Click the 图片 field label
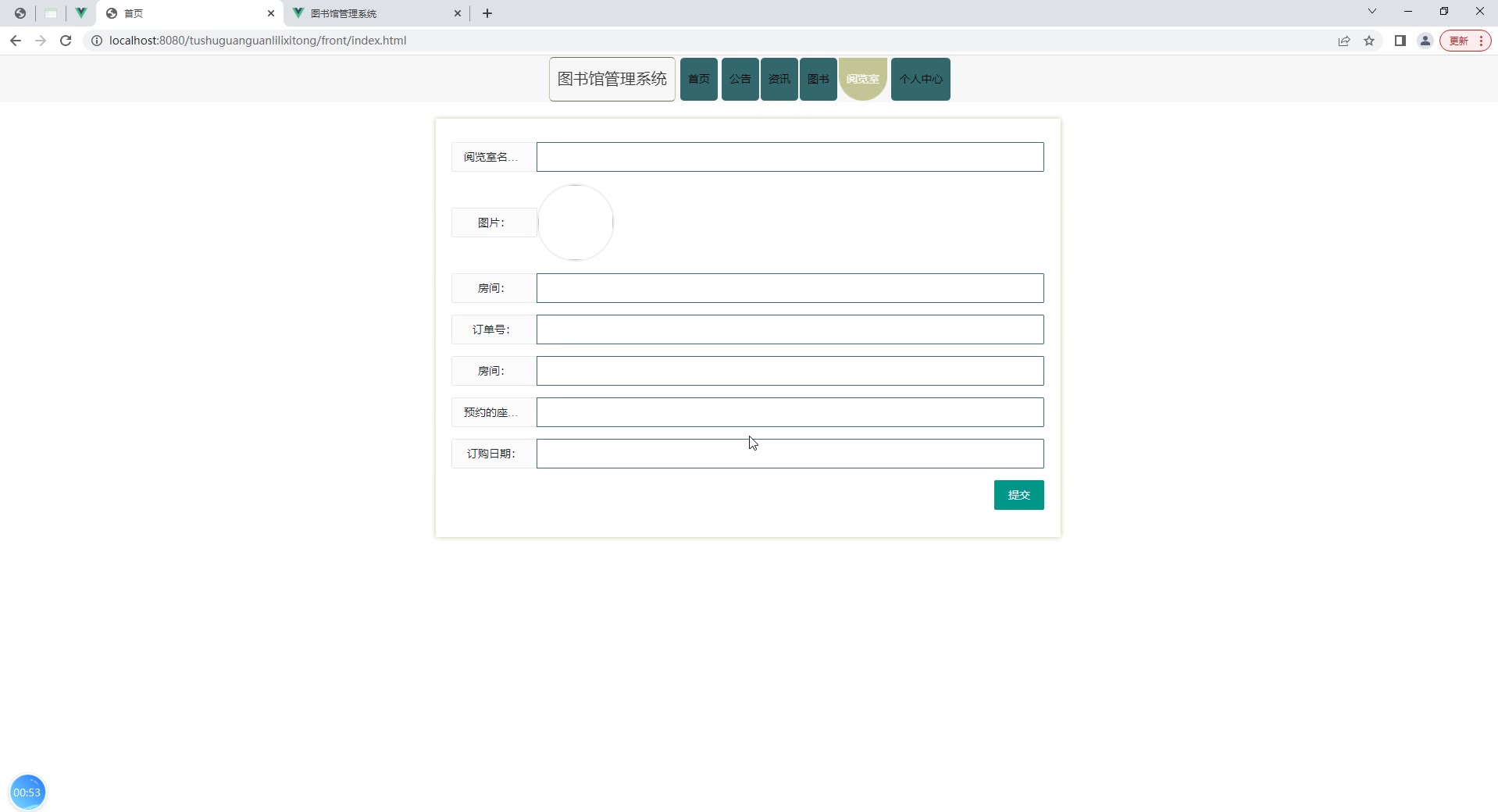Screen dimensions: 1498x812 pos(494,223)
